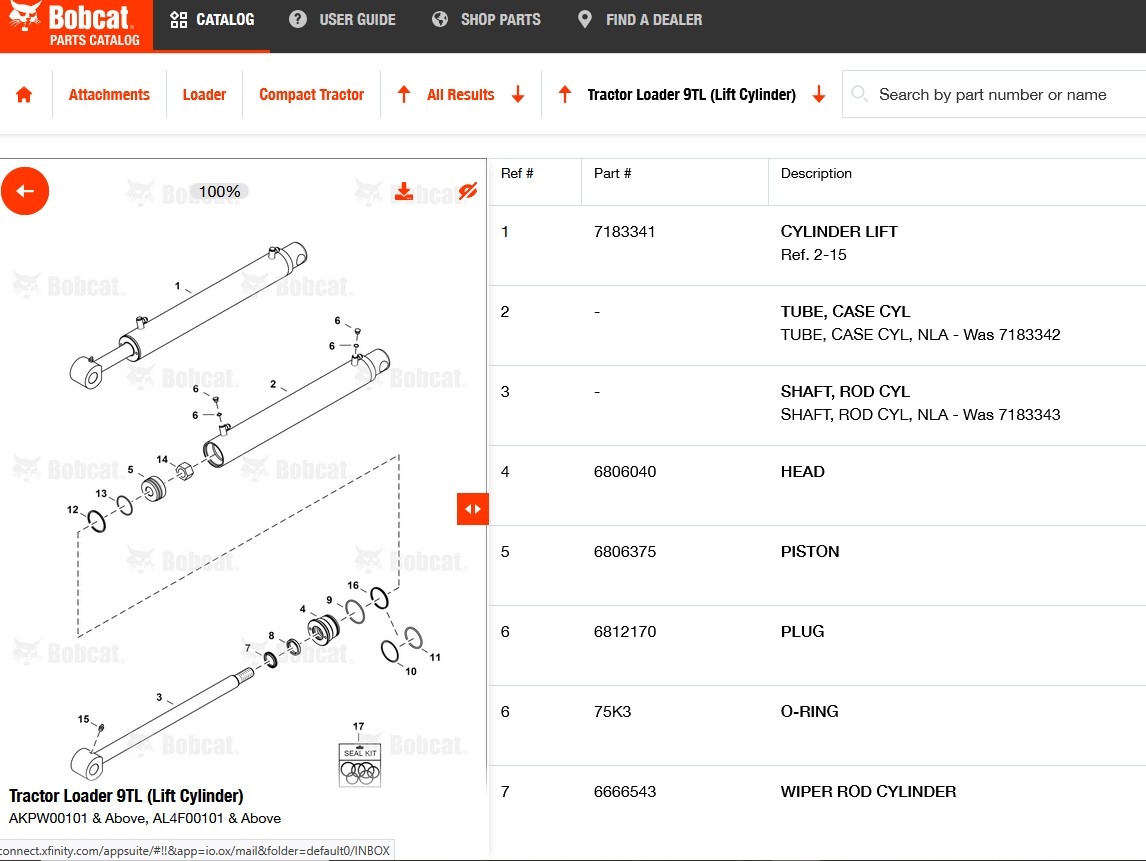The width and height of the screenshot is (1146, 861).
Task: Click the catalog grid icon
Action: click(178, 20)
